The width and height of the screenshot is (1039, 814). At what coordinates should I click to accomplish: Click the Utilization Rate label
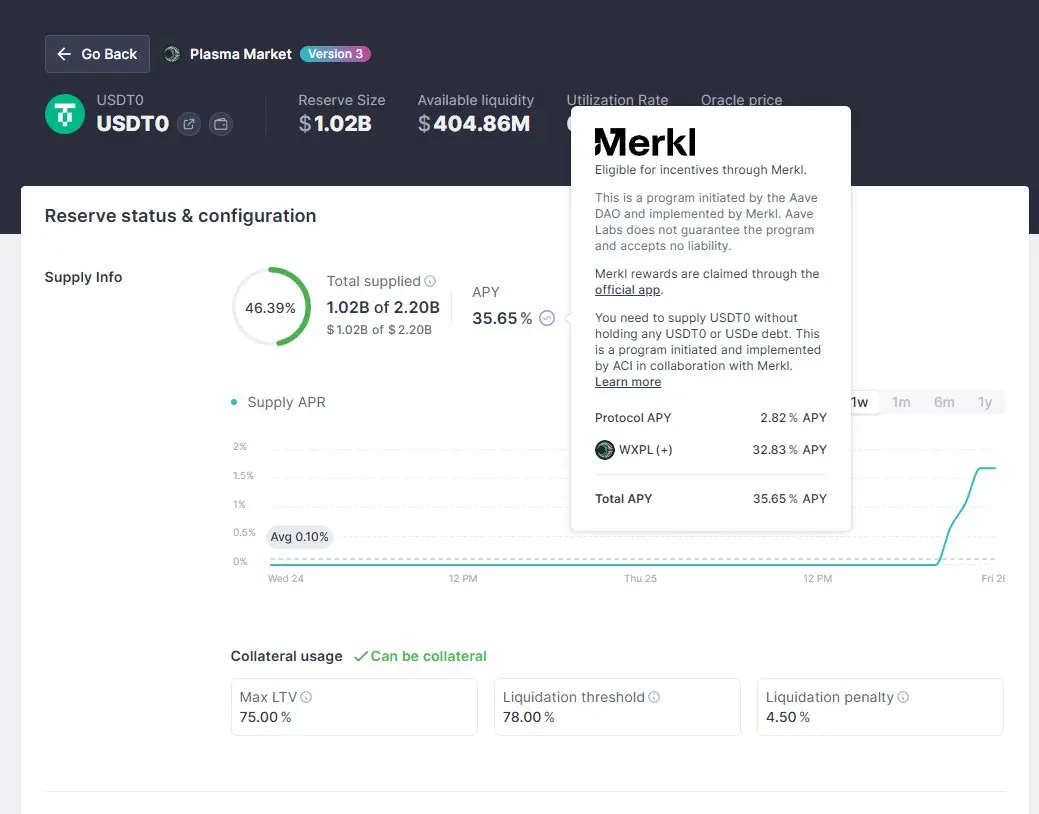coord(617,100)
